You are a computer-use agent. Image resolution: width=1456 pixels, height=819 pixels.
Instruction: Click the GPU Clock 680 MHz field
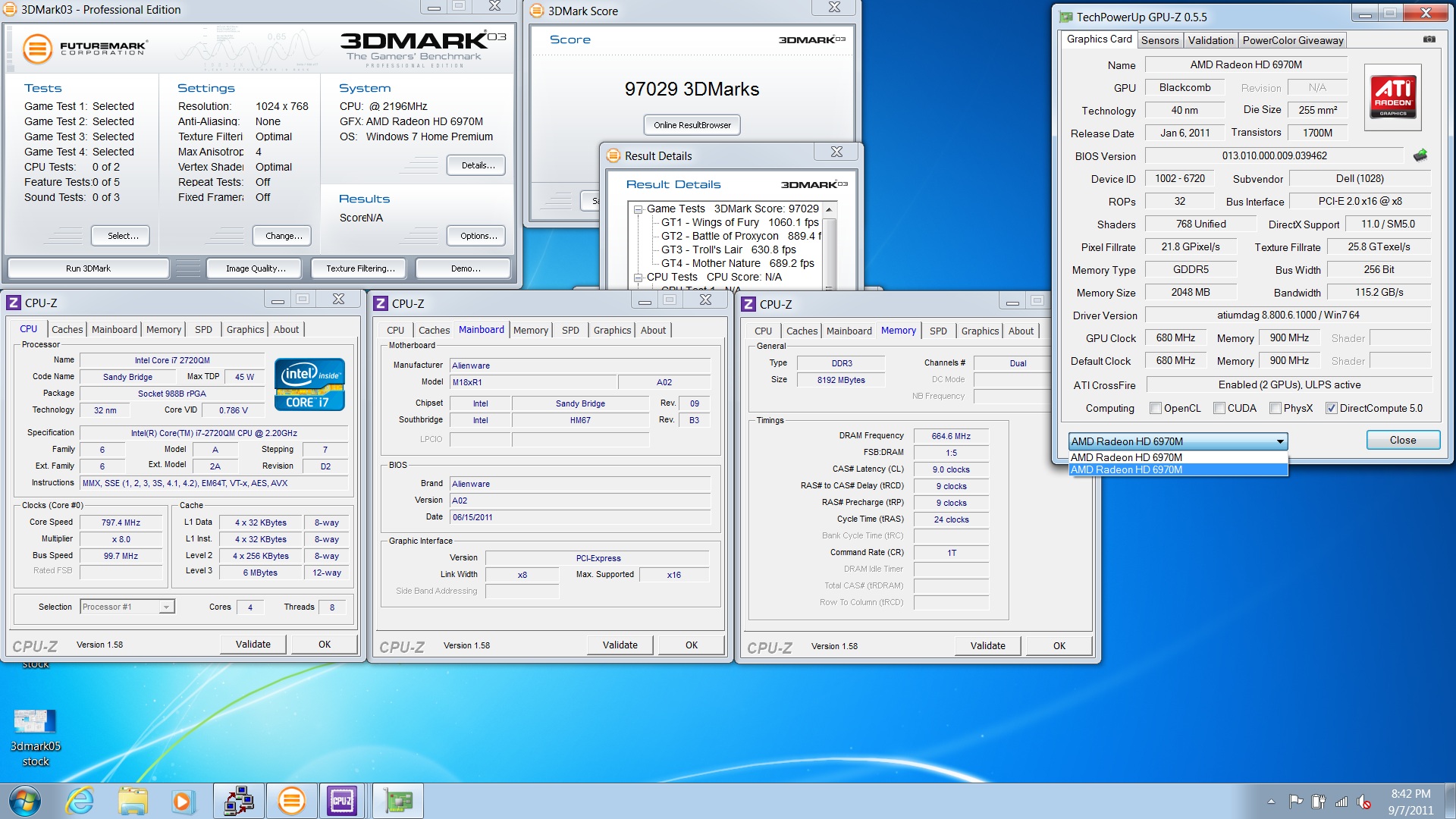[1175, 337]
